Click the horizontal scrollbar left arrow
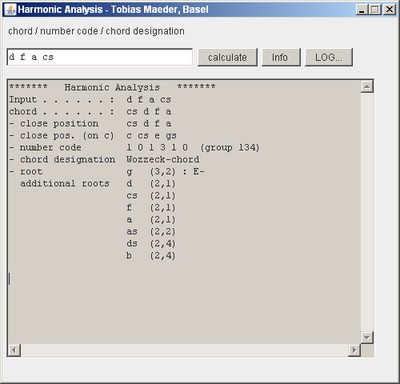The height and width of the screenshot is (384, 400). pyautogui.click(x=14, y=350)
